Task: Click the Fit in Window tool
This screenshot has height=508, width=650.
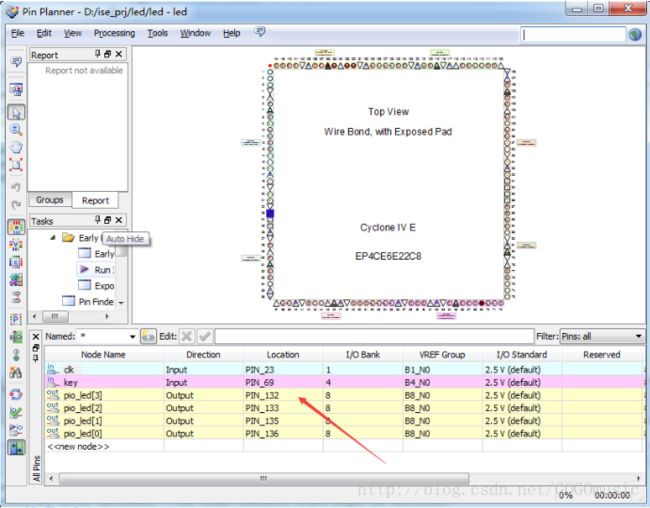Action: tap(16, 165)
